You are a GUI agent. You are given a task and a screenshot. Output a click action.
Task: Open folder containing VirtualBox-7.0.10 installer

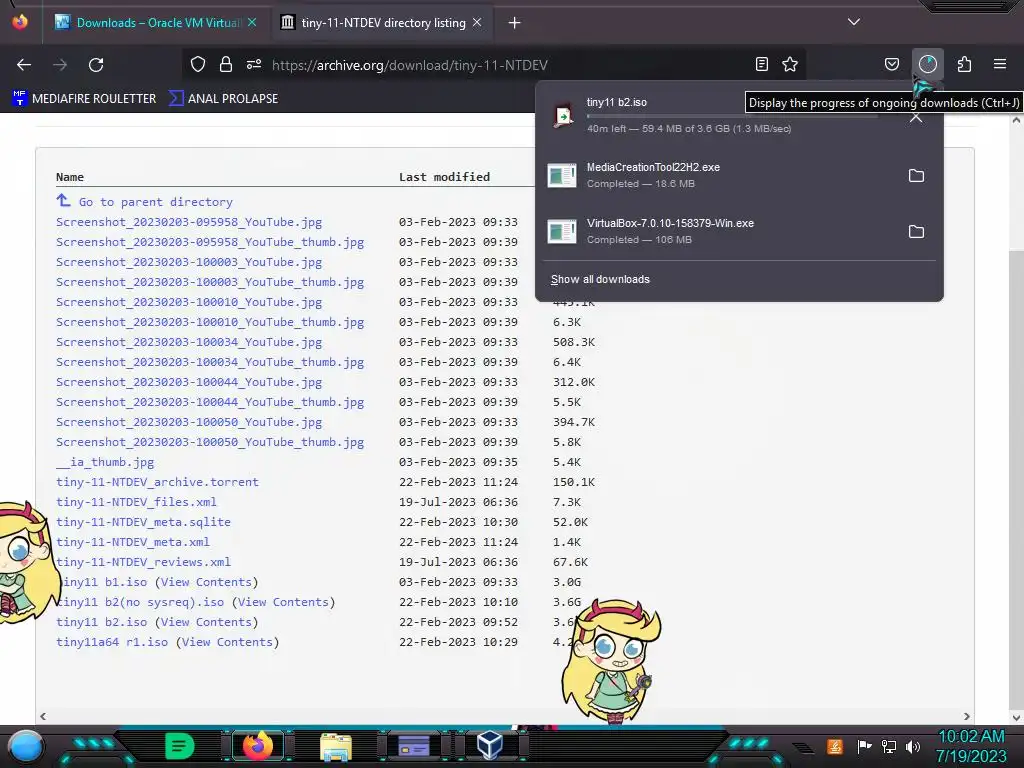[x=916, y=232]
